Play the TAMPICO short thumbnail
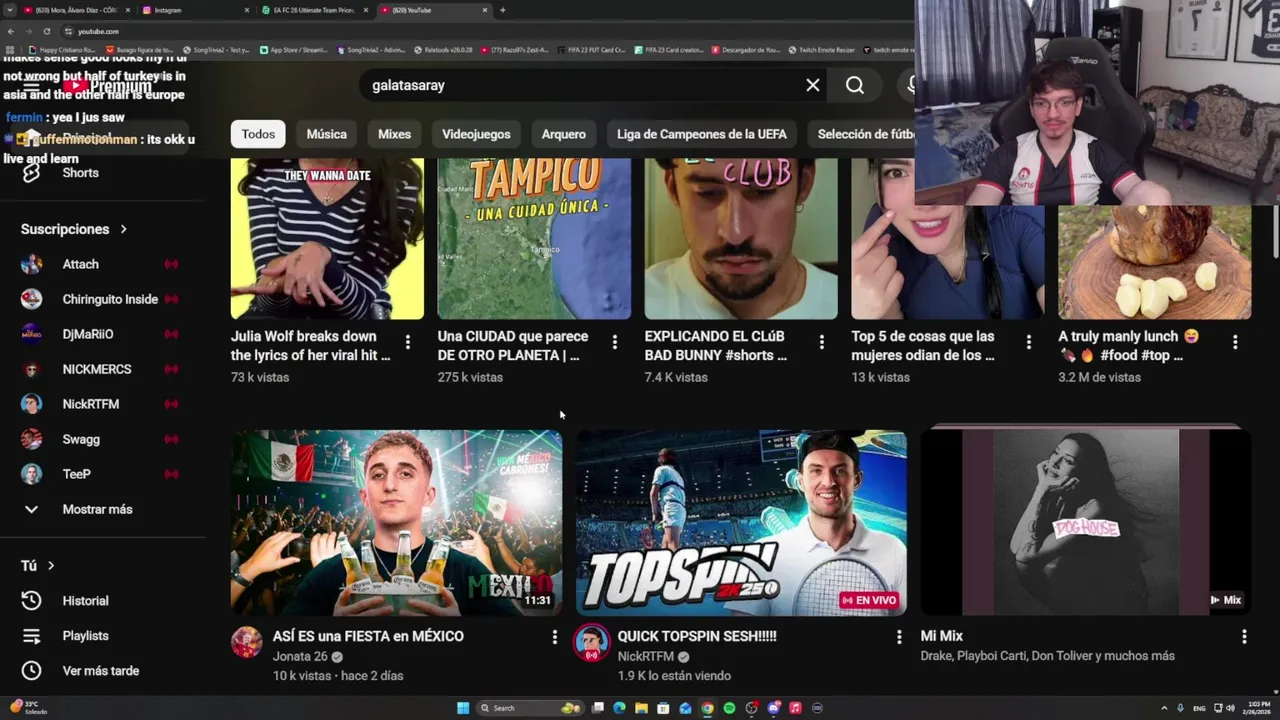The height and width of the screenshot is (720, 1280). pyautogui.click(x=534, y=238)
